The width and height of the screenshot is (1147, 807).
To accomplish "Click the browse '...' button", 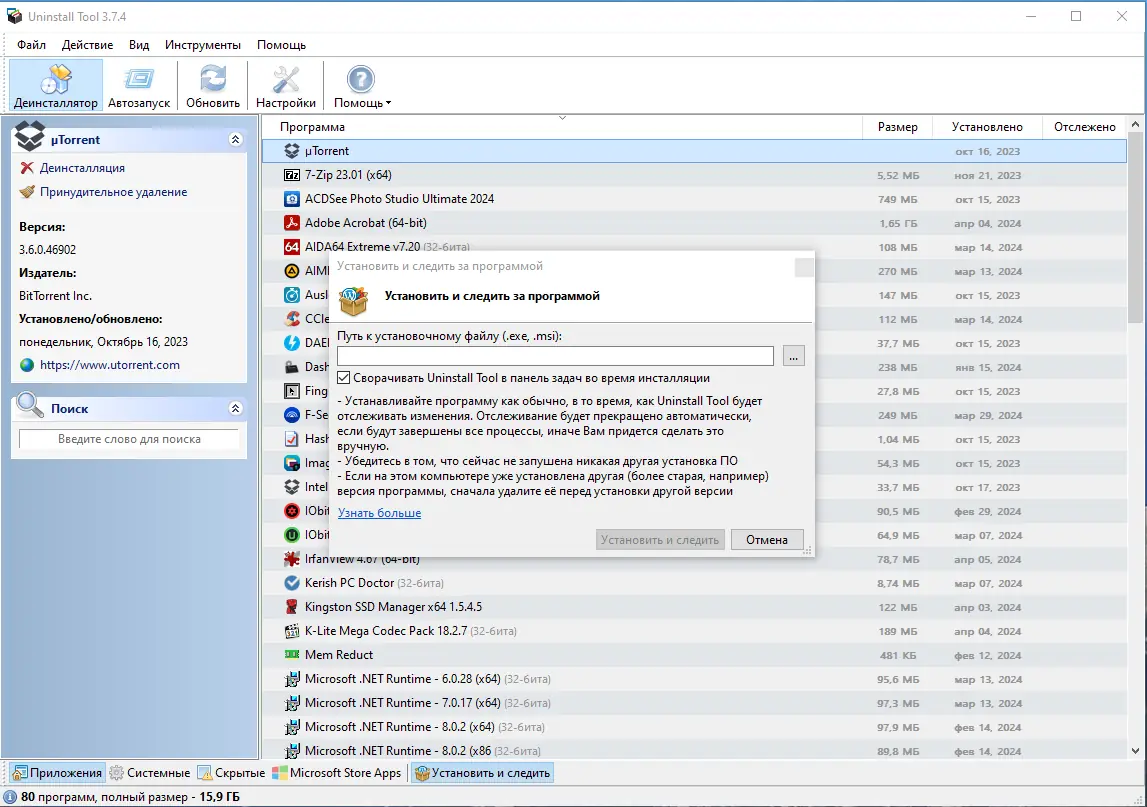I will pos(794,356).
